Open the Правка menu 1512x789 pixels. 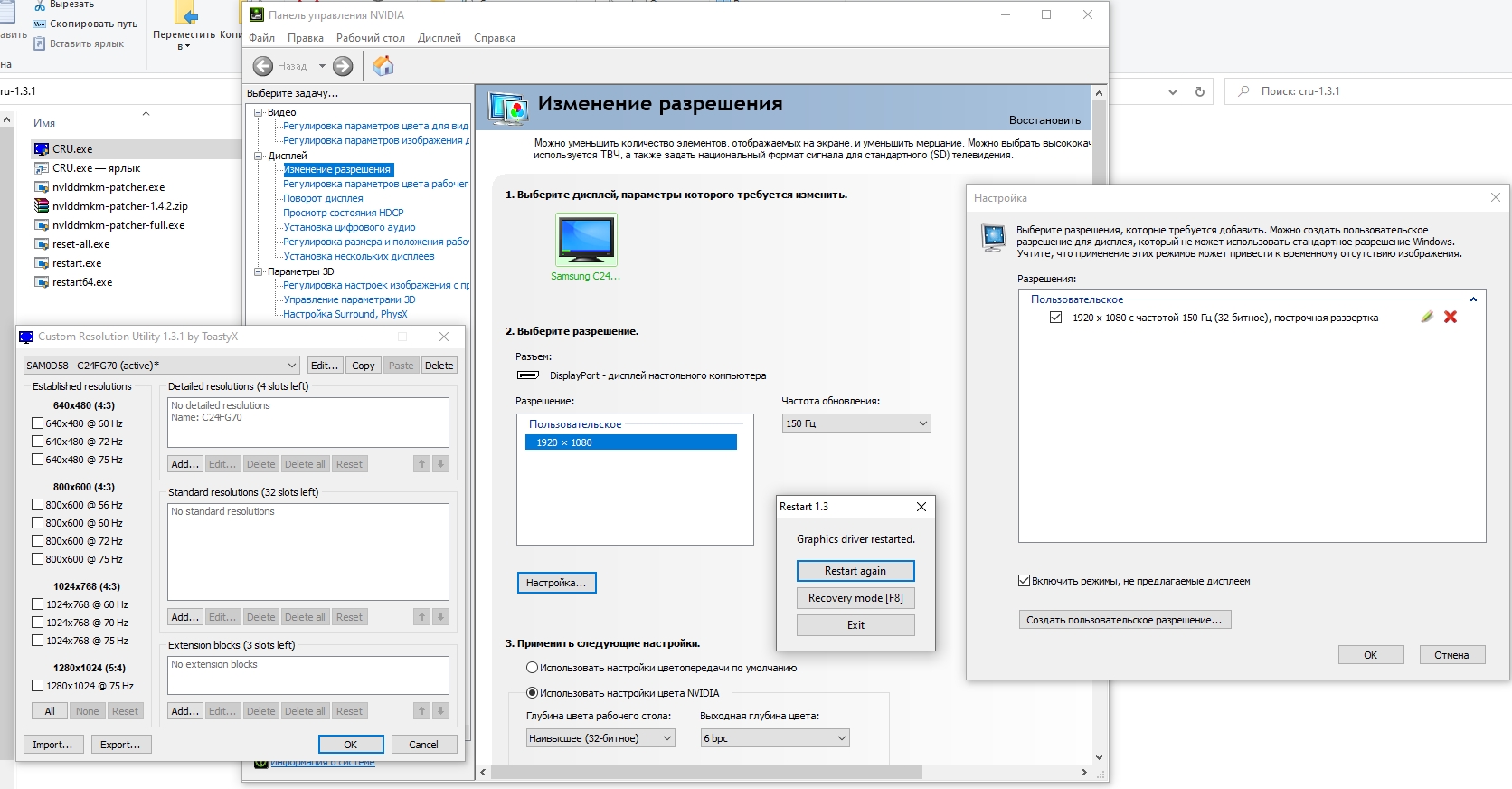[x=306, y=38]
